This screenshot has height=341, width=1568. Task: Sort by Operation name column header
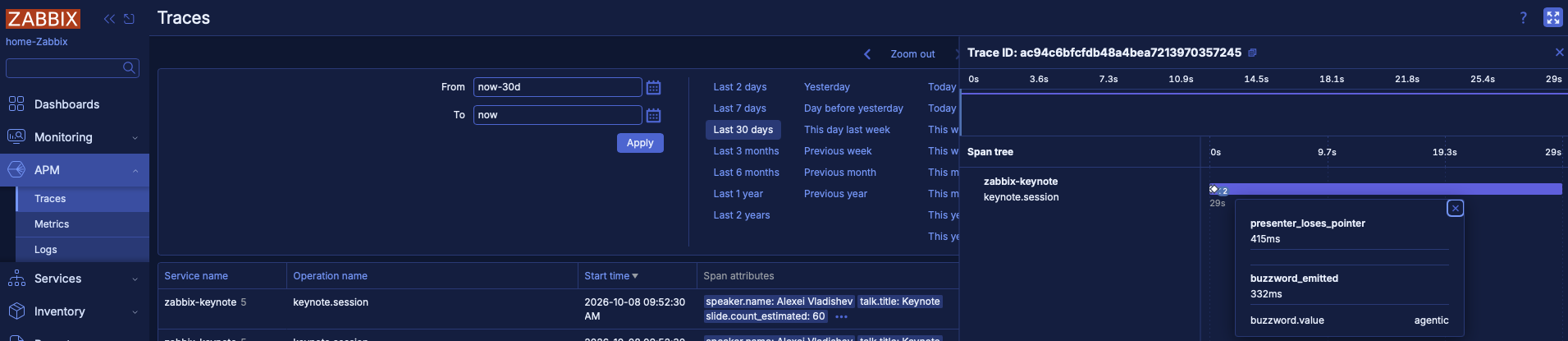click(330, 276)
